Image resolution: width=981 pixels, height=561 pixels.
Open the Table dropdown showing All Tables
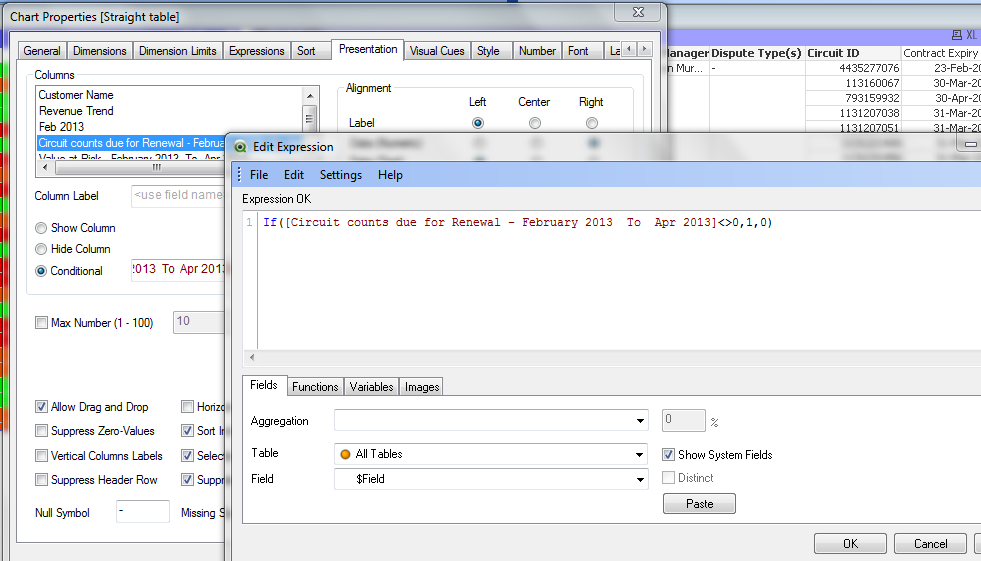pyautogui.click(x=491, y=454)
